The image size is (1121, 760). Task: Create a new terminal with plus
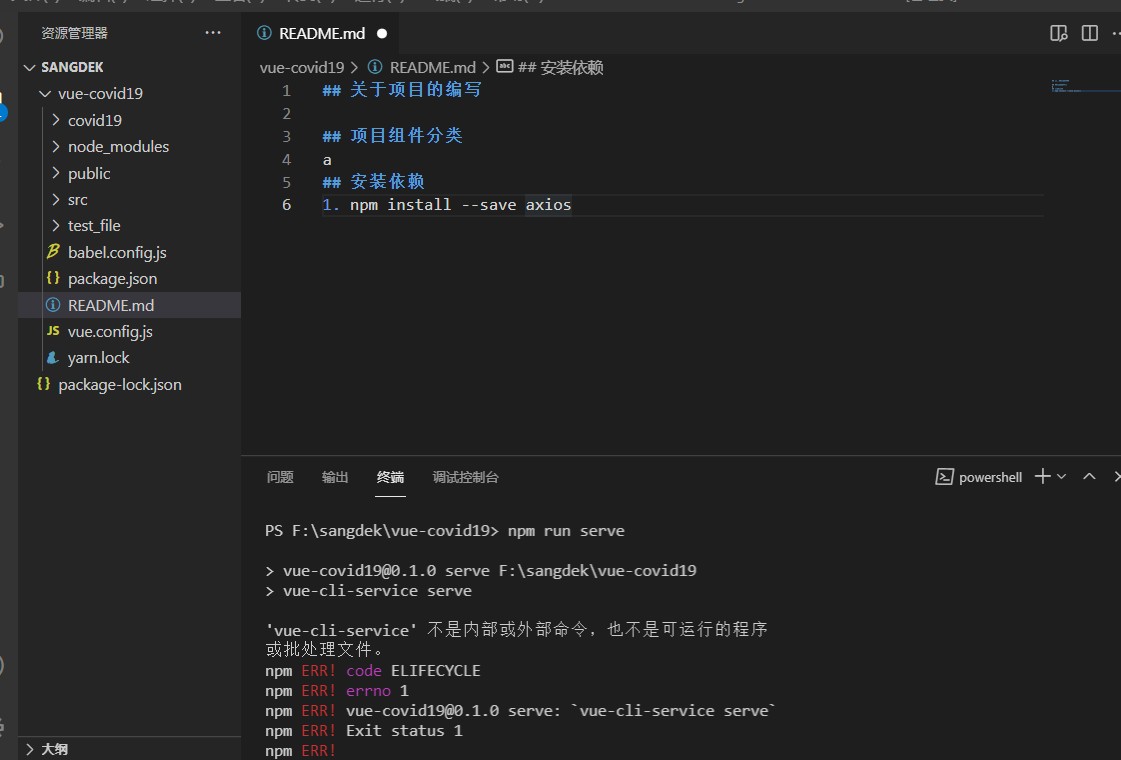pos(1042,476)
